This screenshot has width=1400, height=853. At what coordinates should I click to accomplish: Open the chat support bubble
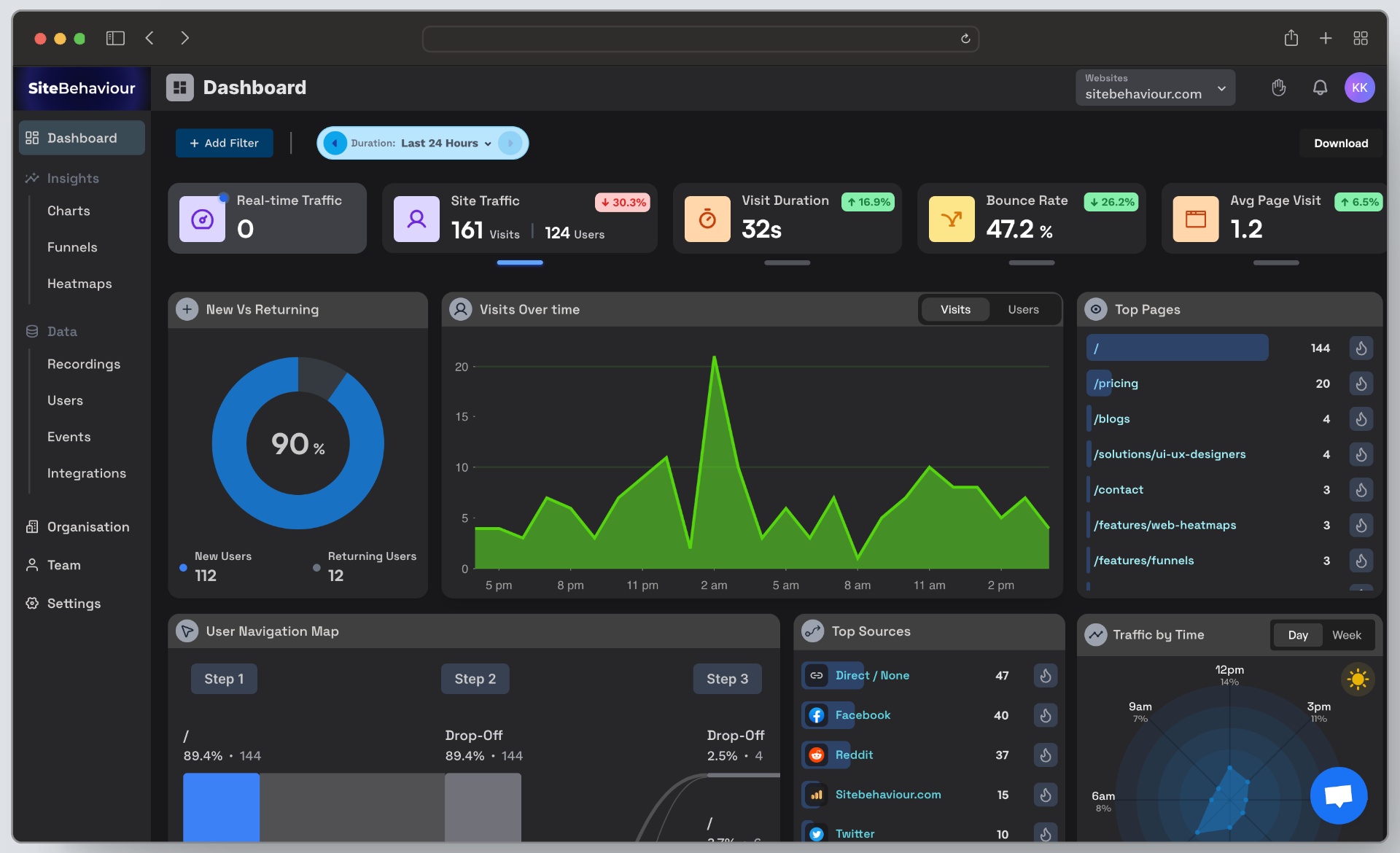coord(1339,796)
